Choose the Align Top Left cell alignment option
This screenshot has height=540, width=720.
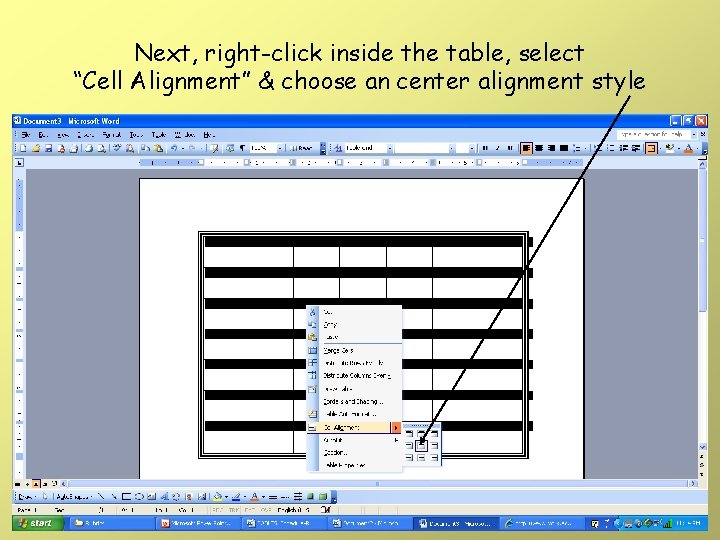(409, 433)
